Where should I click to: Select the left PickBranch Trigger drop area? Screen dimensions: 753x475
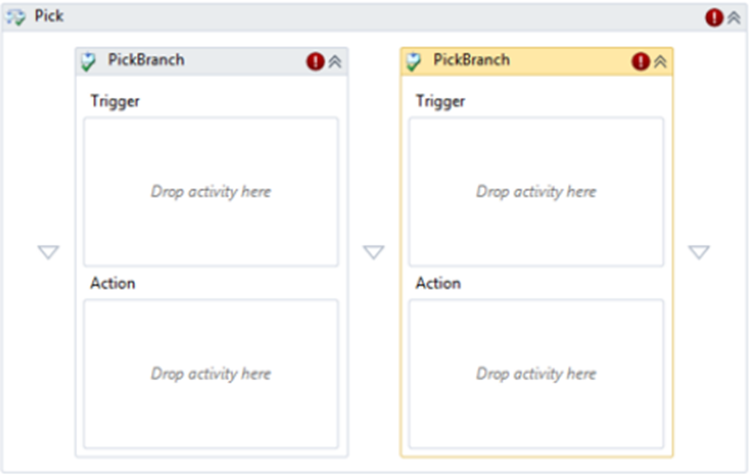211,192
